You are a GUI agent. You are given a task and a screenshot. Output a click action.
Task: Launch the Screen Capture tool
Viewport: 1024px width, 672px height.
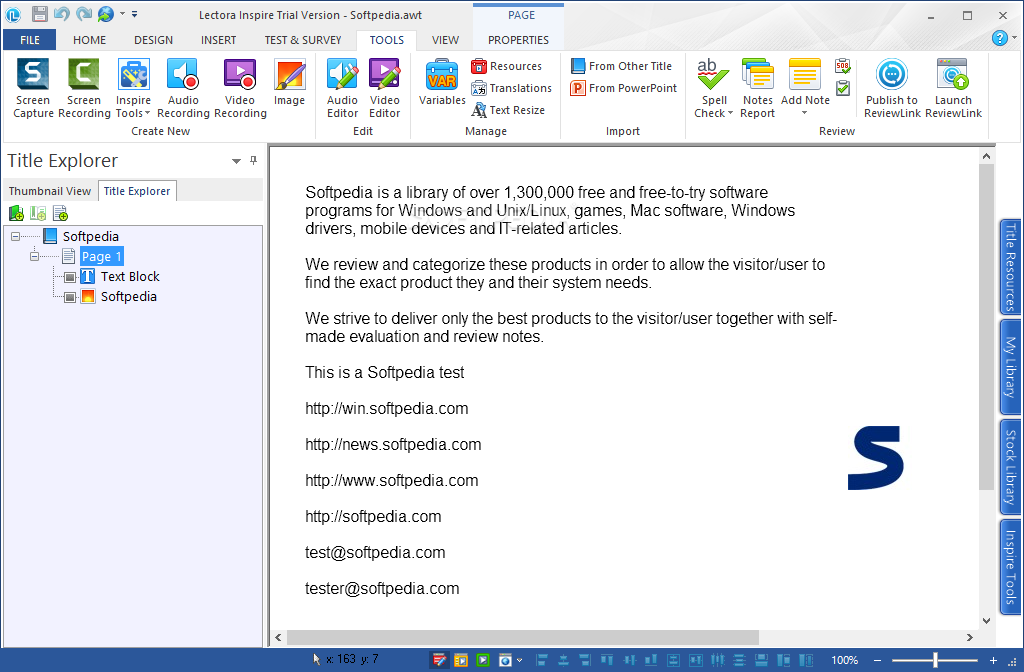pyautogui.click(x=33, y=88)
